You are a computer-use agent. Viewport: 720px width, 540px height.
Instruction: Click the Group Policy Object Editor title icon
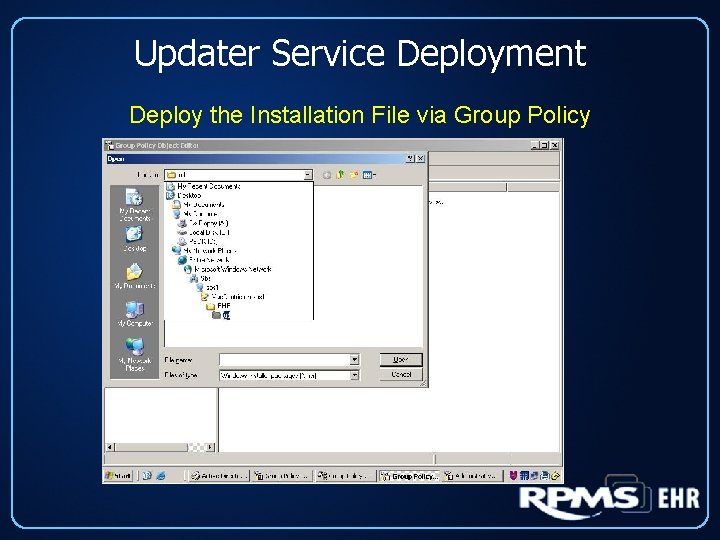pos(109,145)
